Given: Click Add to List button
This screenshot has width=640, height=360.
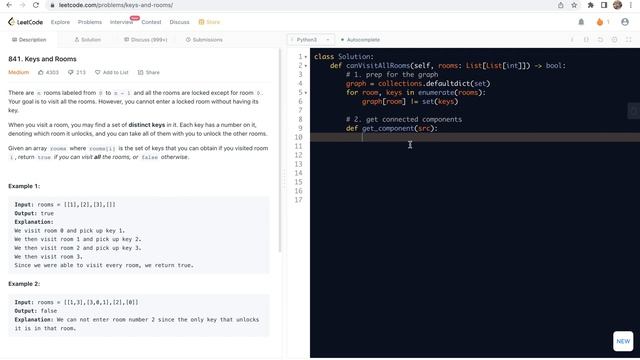Looking at the screenshot, I should [111, 72].
